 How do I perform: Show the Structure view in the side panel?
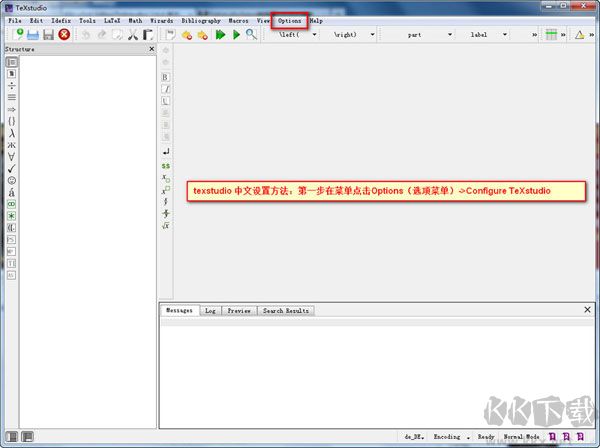12,62
